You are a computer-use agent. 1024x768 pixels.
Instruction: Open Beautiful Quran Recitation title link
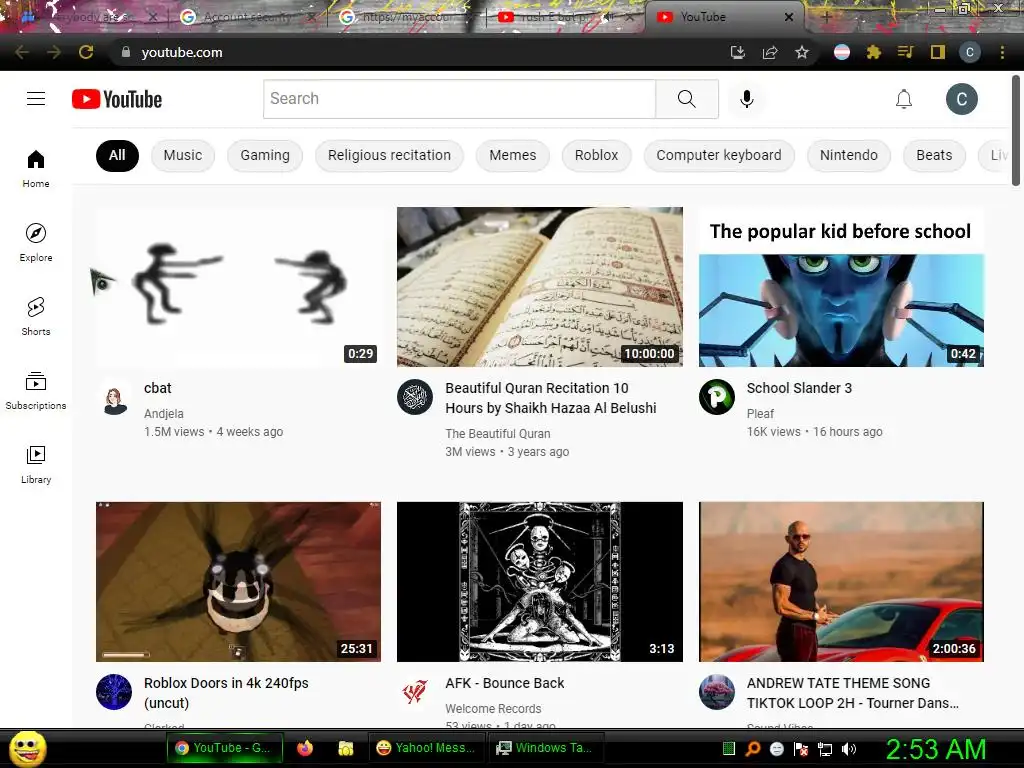(551, 398)
